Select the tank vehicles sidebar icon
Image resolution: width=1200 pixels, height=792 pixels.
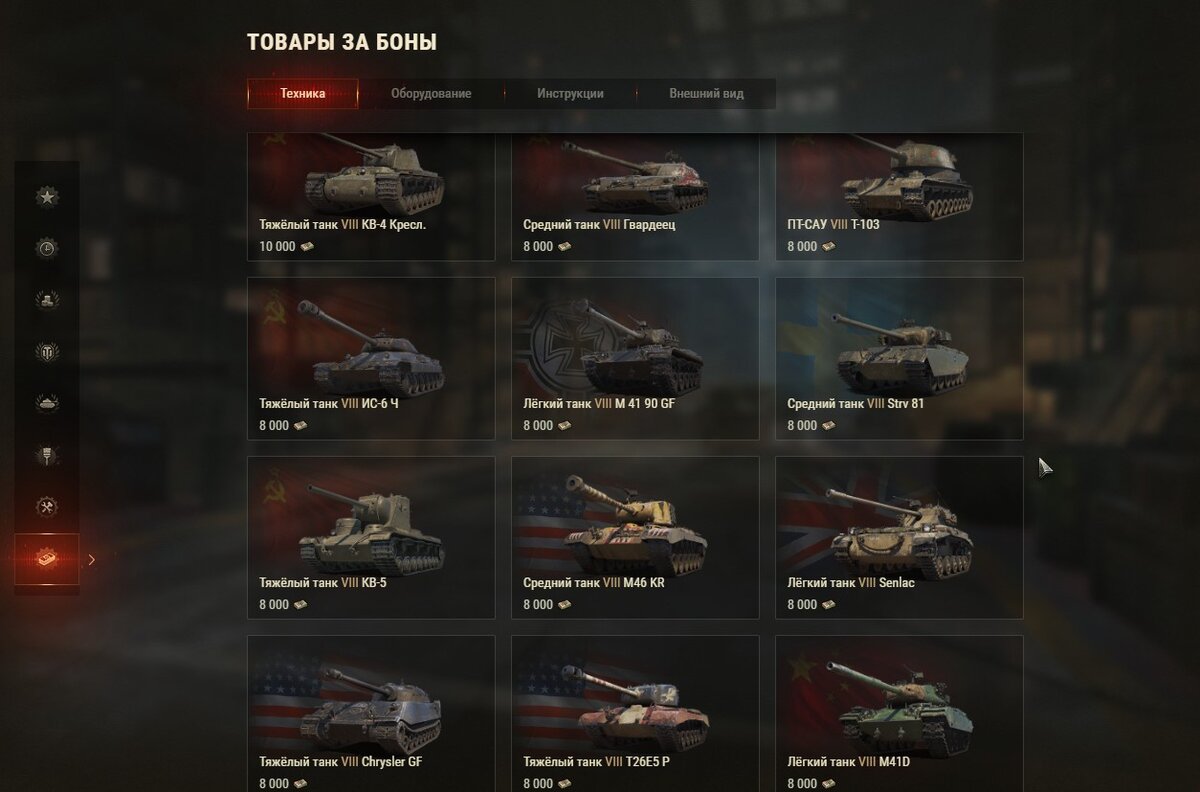pyautogui.click(x=47, y=404)
